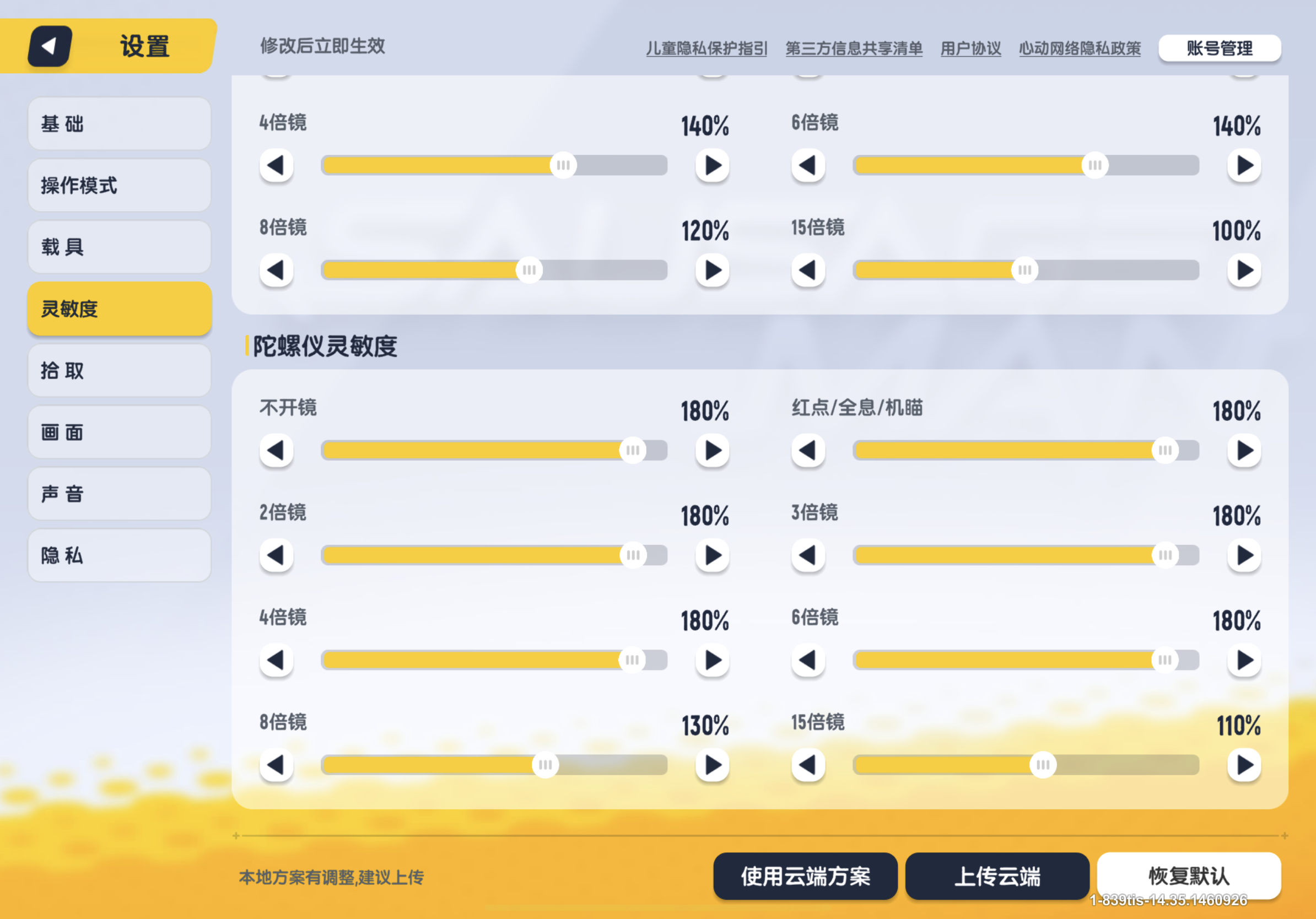
Task: Switch to the 画面 tab
Action: click(119, 433)
